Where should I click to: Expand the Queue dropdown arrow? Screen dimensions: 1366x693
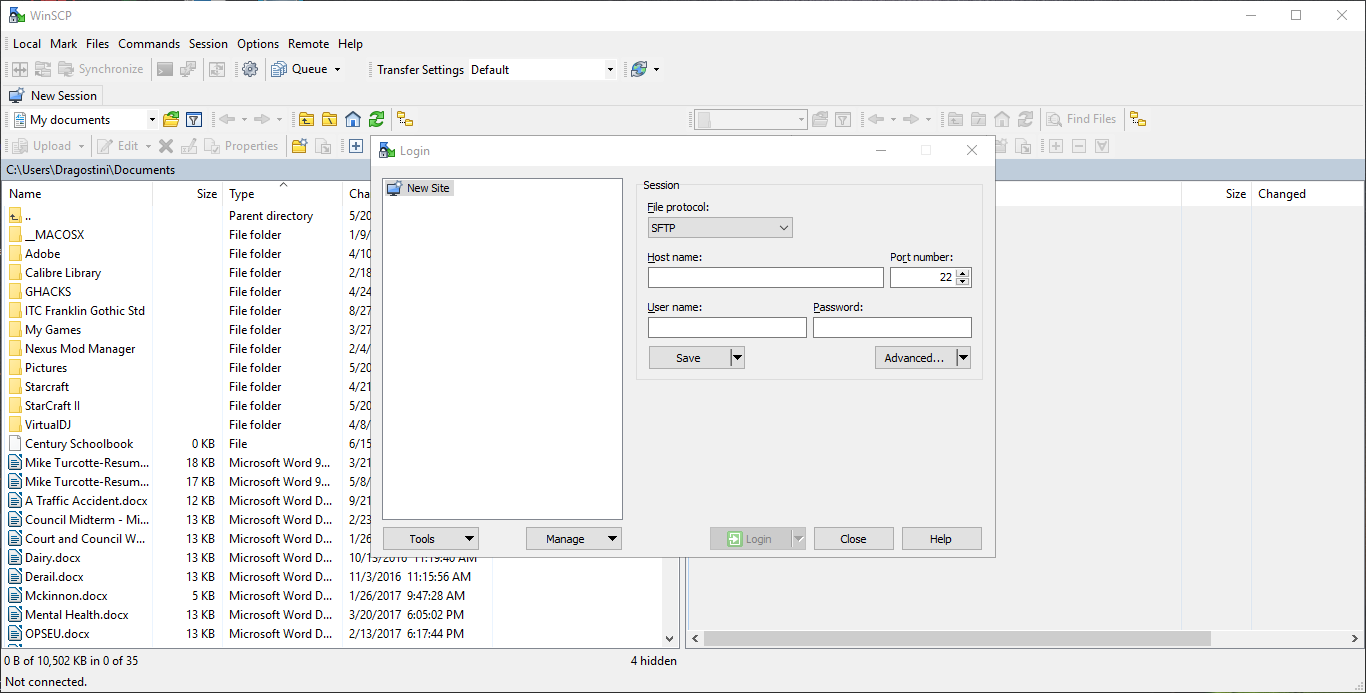(x=337, y=70)
